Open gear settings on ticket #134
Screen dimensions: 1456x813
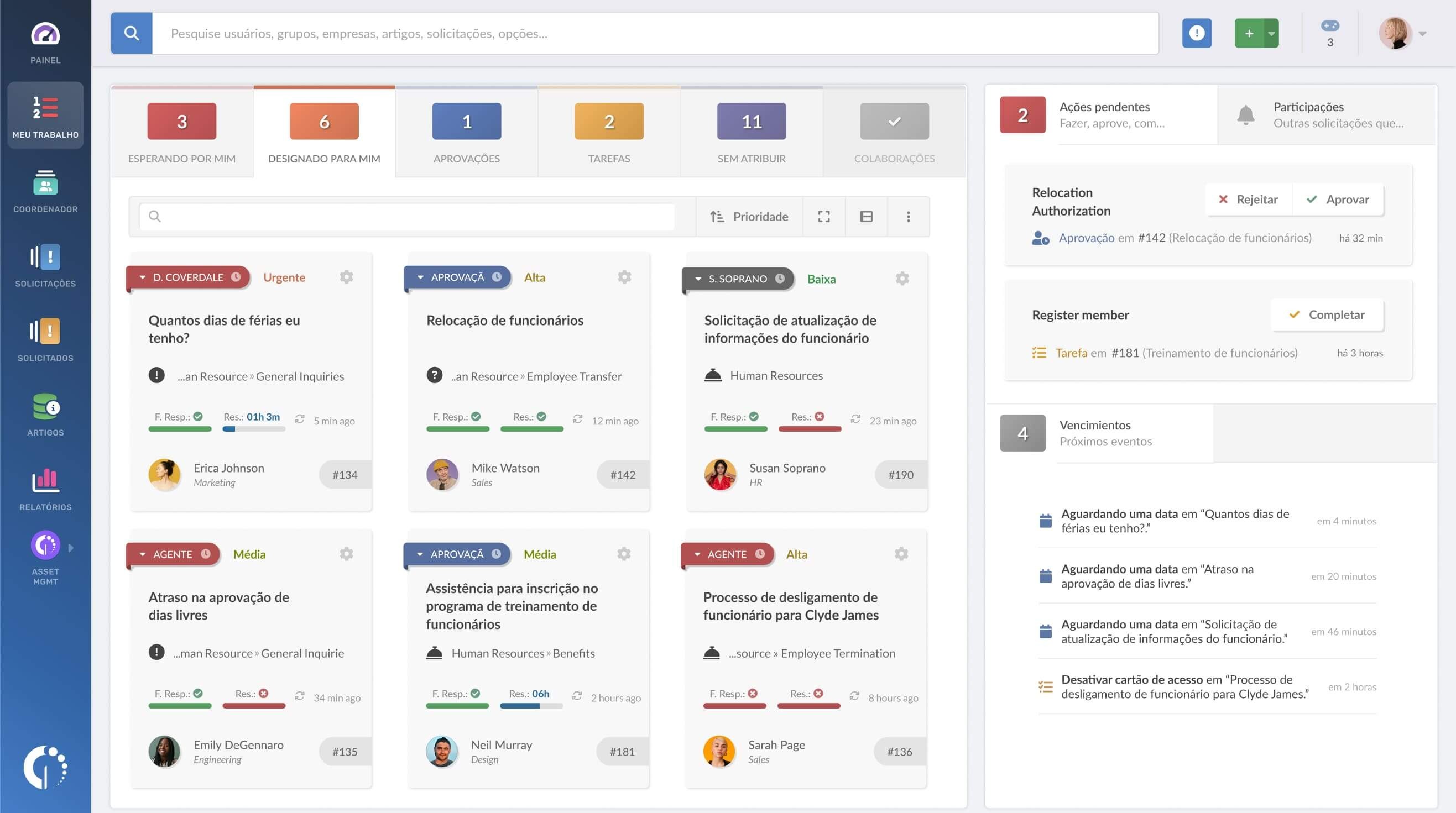(x=346, y=277)
